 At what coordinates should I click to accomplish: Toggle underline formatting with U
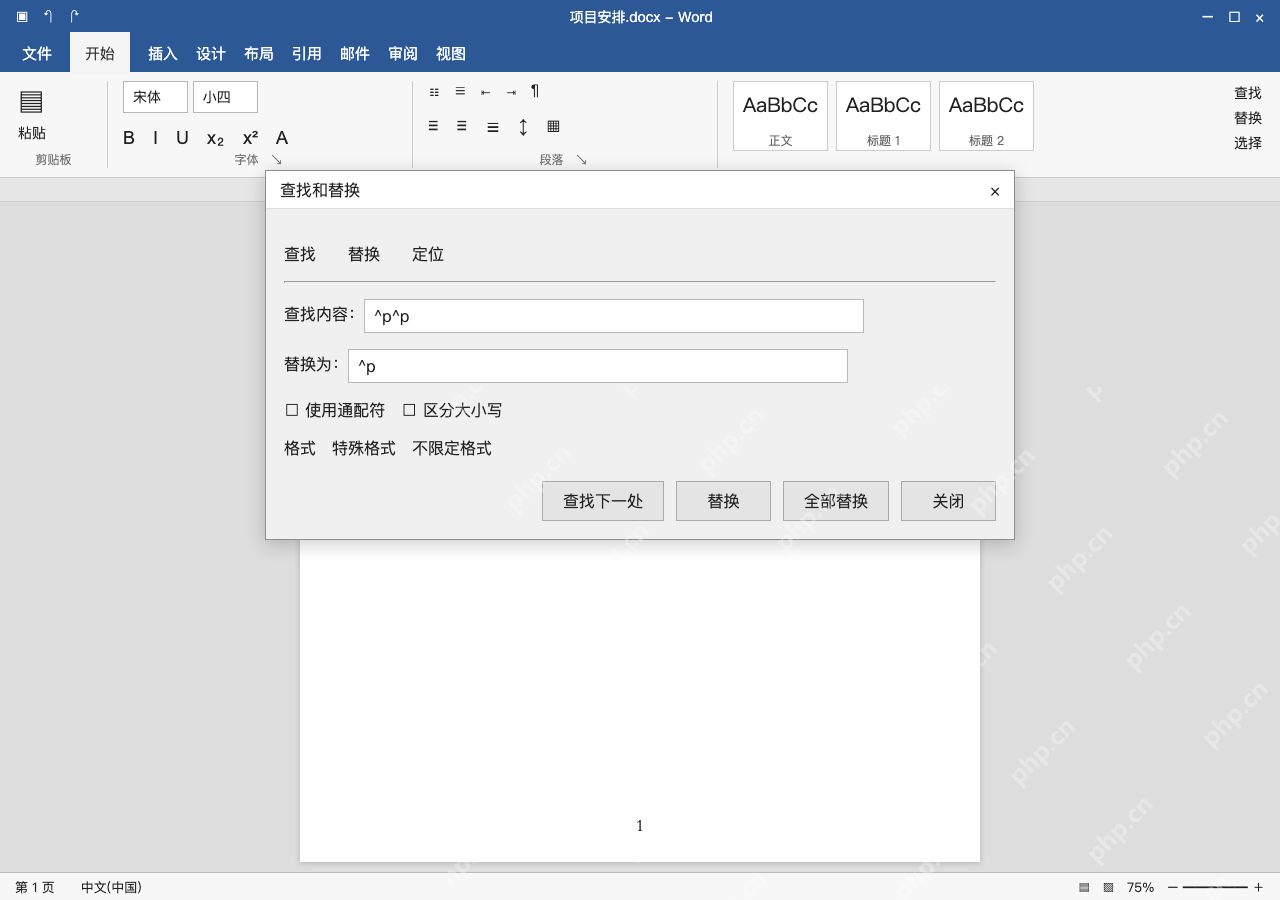coord(182,138)
